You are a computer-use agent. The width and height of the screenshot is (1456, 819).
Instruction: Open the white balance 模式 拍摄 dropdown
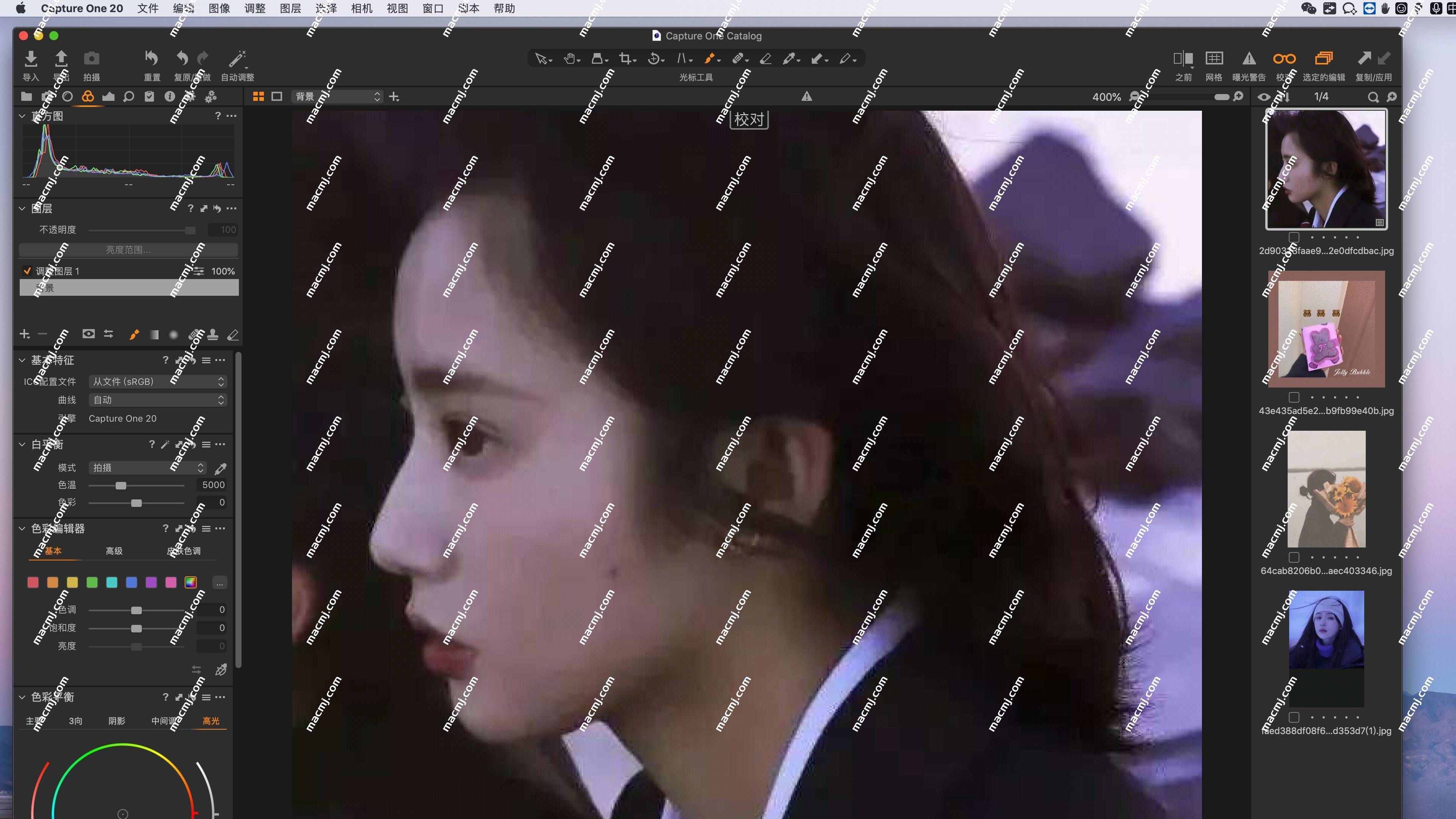147,468
